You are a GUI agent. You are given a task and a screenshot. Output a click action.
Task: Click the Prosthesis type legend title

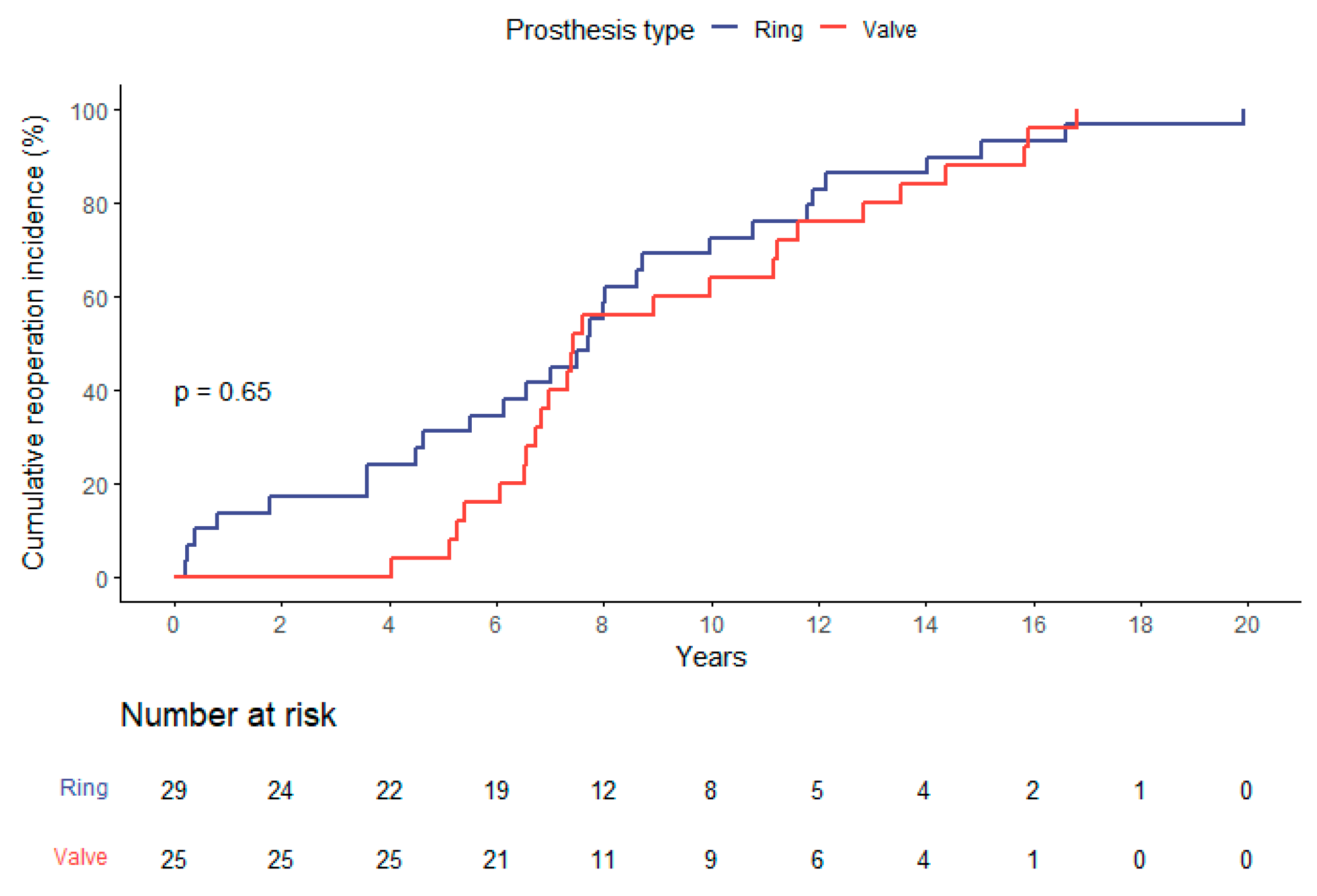599,31
